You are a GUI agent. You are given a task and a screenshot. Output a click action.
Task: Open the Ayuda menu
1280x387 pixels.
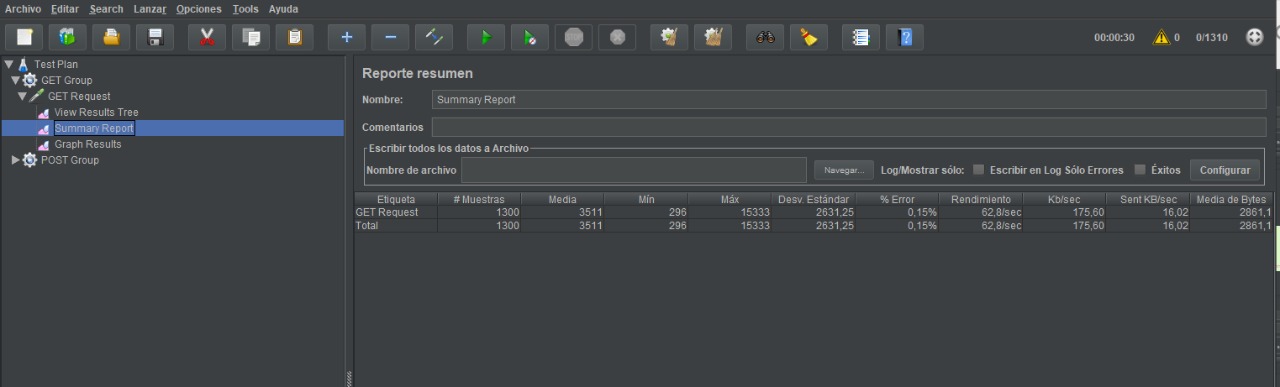click(x=283, y=9)
